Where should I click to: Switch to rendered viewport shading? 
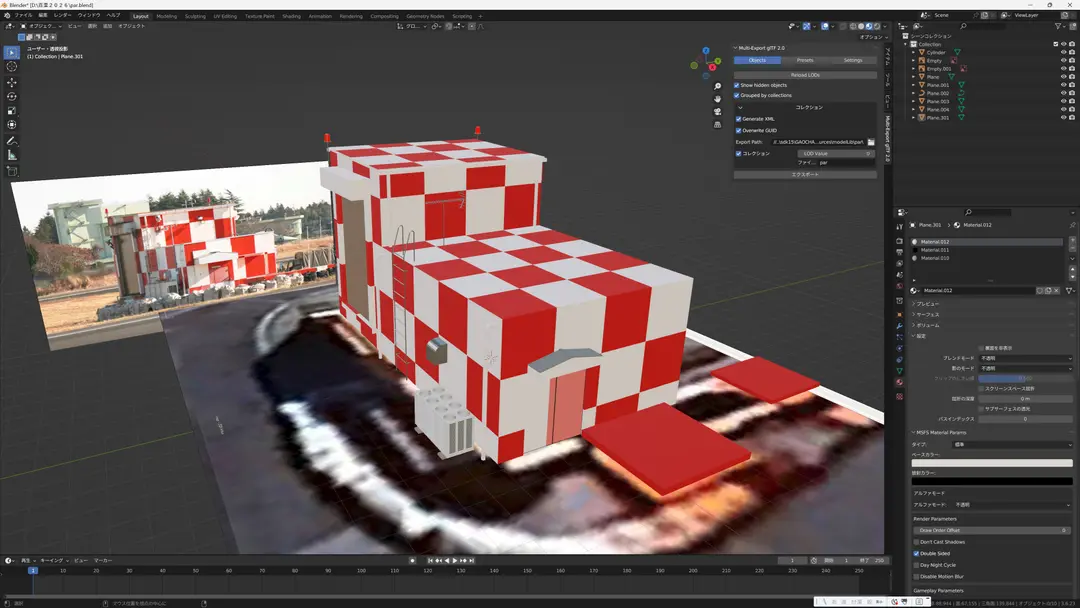(x=877, y=26)
